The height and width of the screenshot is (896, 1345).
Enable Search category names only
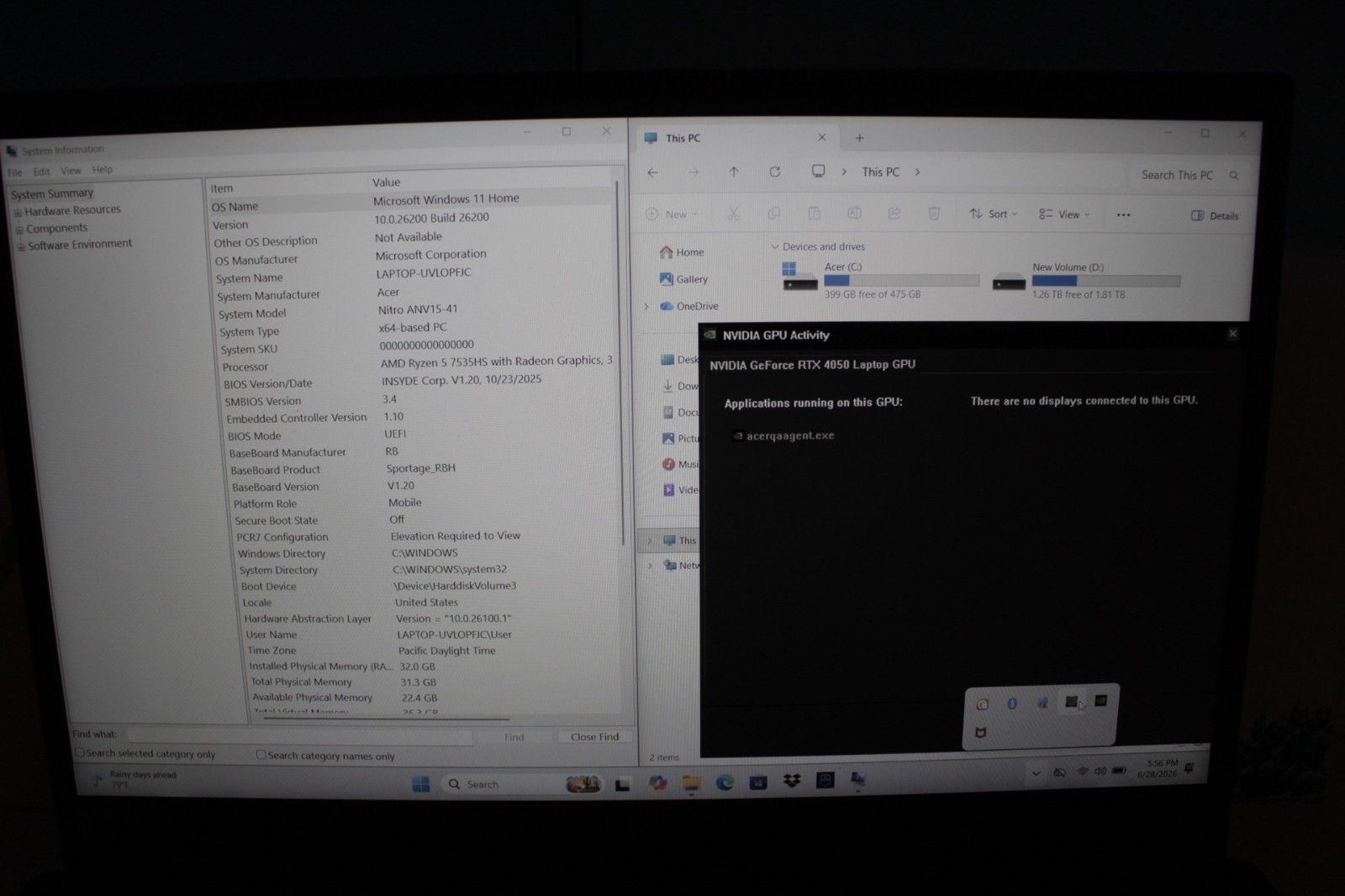click(261, 756)
